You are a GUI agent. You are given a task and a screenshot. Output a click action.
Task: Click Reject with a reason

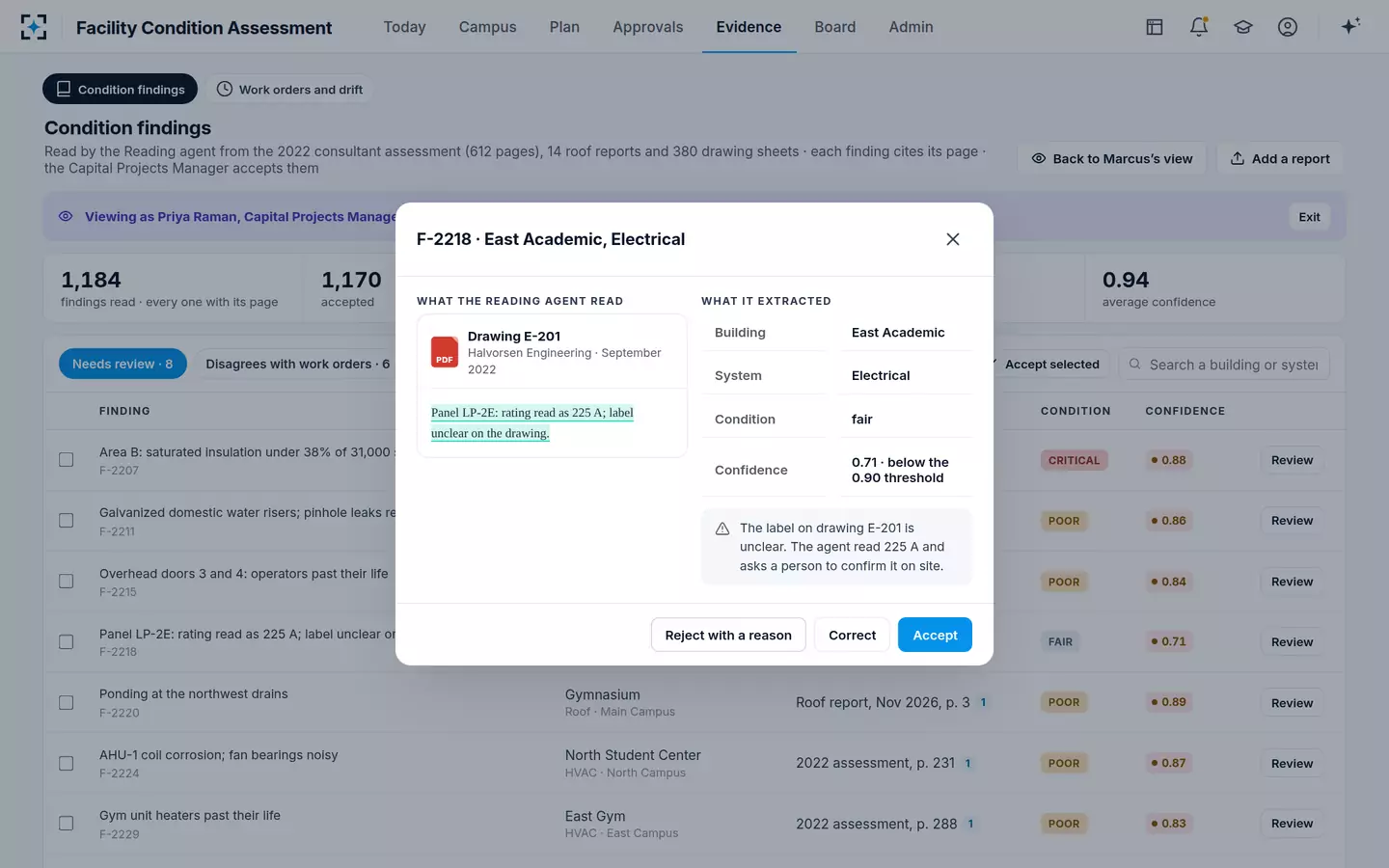(728, 635)
